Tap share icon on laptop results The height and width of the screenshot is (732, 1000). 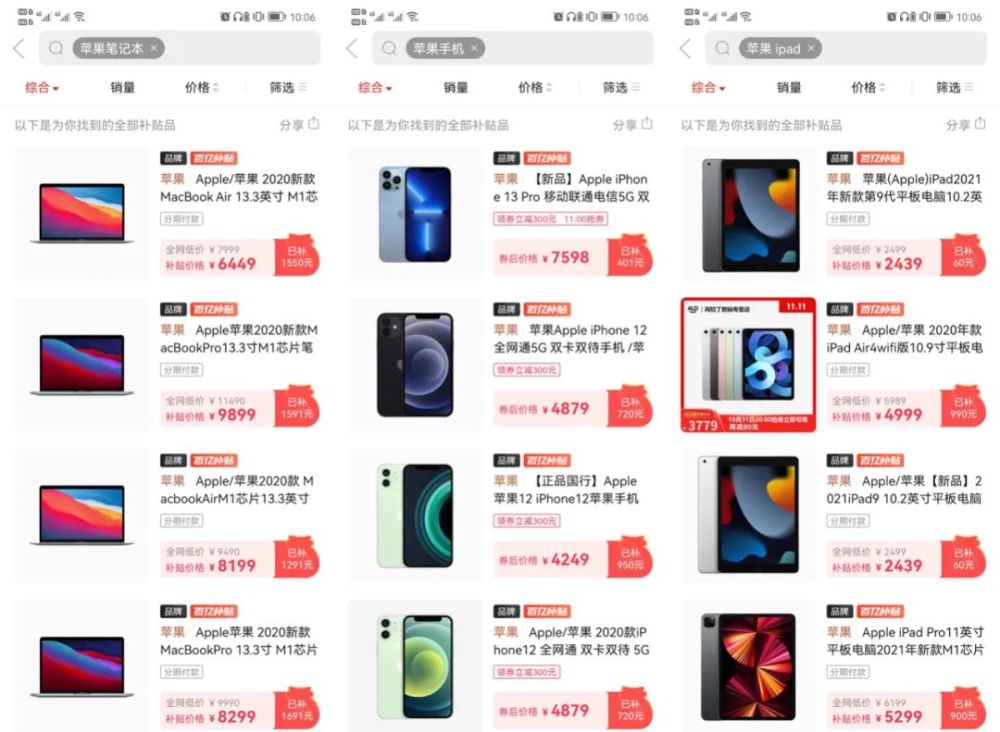click(x=314, y=124)
